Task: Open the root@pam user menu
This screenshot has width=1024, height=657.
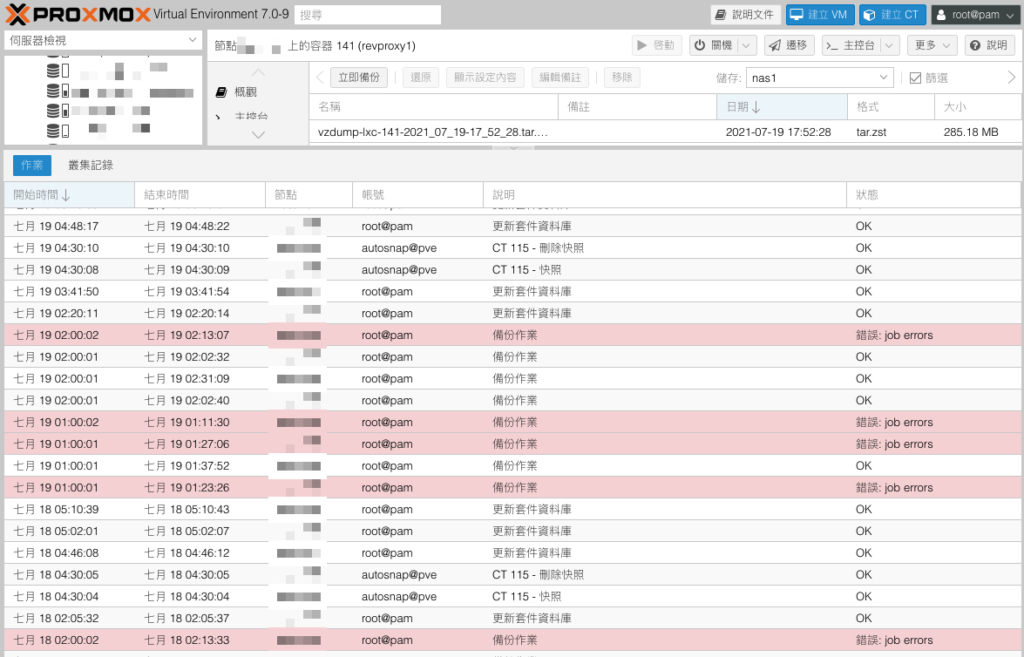Action: (x=975, y=14)
